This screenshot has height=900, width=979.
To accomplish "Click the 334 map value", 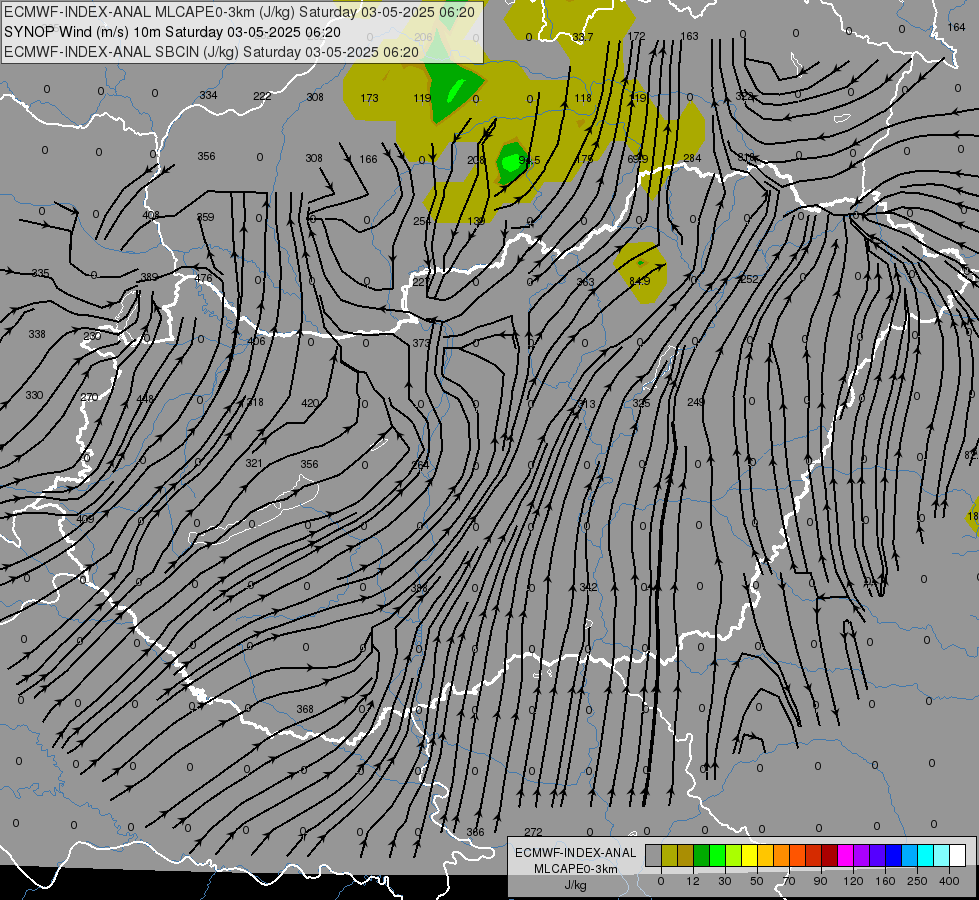I will pyautogui.click(x=209, y=95).
